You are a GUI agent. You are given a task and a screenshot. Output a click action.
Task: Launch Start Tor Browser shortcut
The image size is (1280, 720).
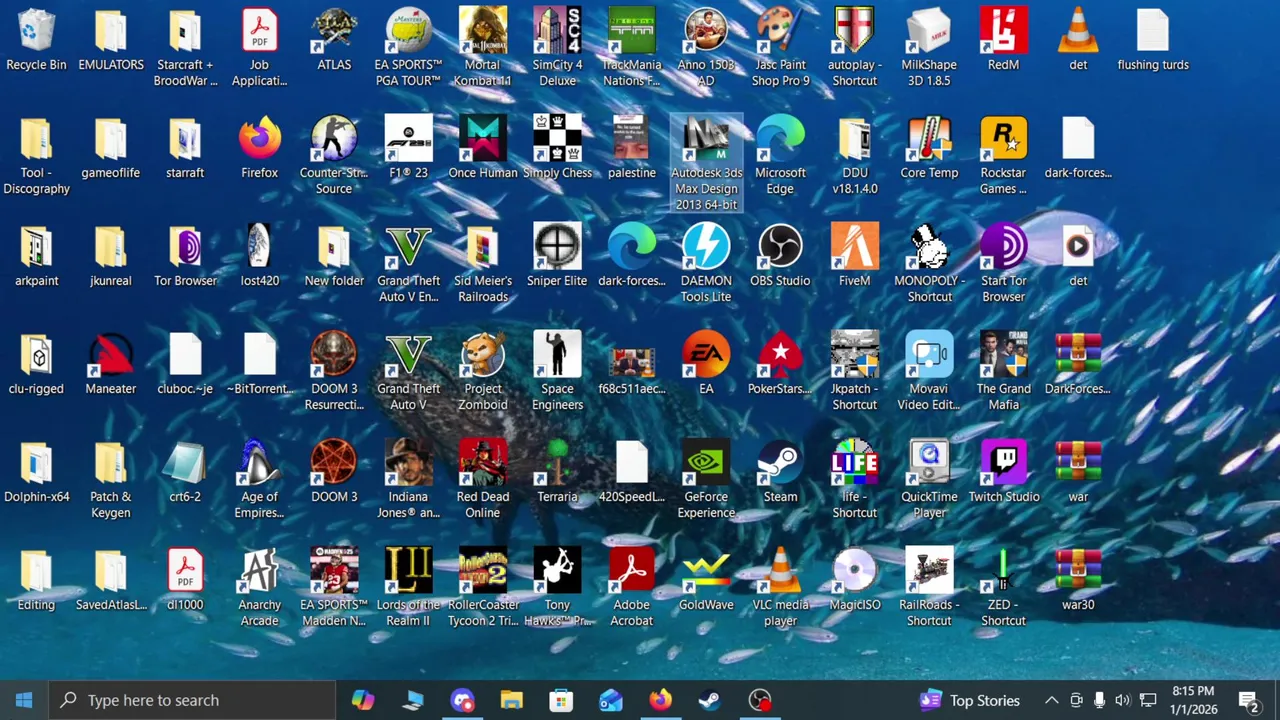pyautogui.click(x=1003, y=262)
